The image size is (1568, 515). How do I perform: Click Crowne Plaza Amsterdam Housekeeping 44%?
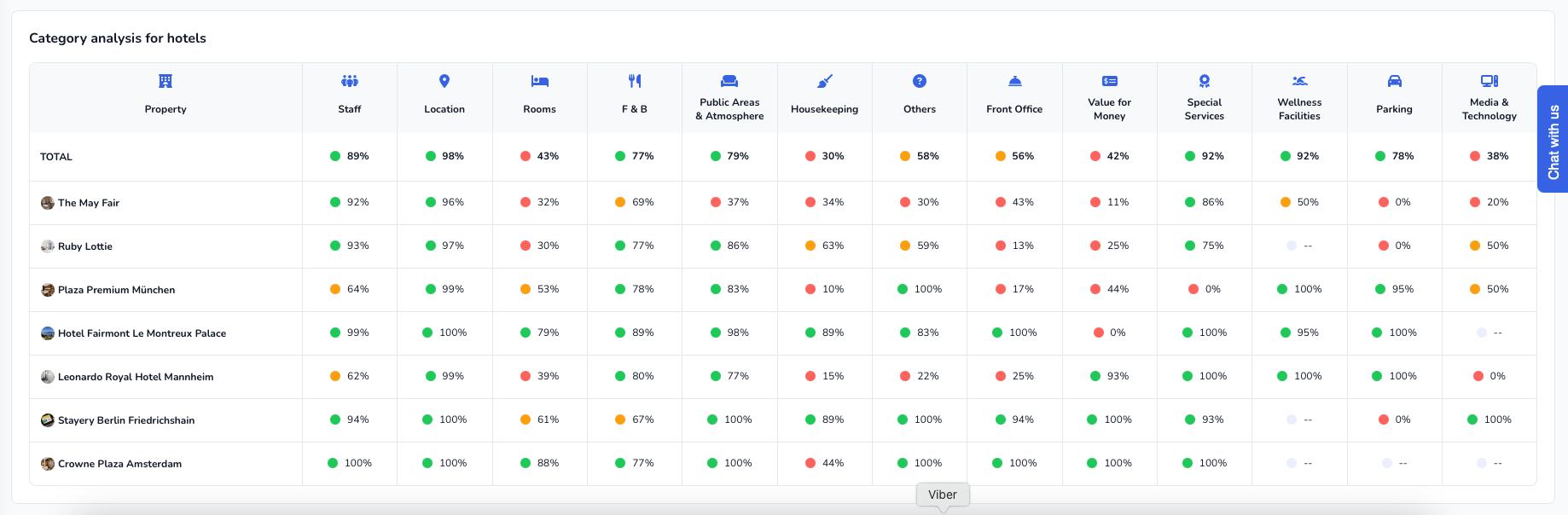pyautogui.click(x=833, y=463)
